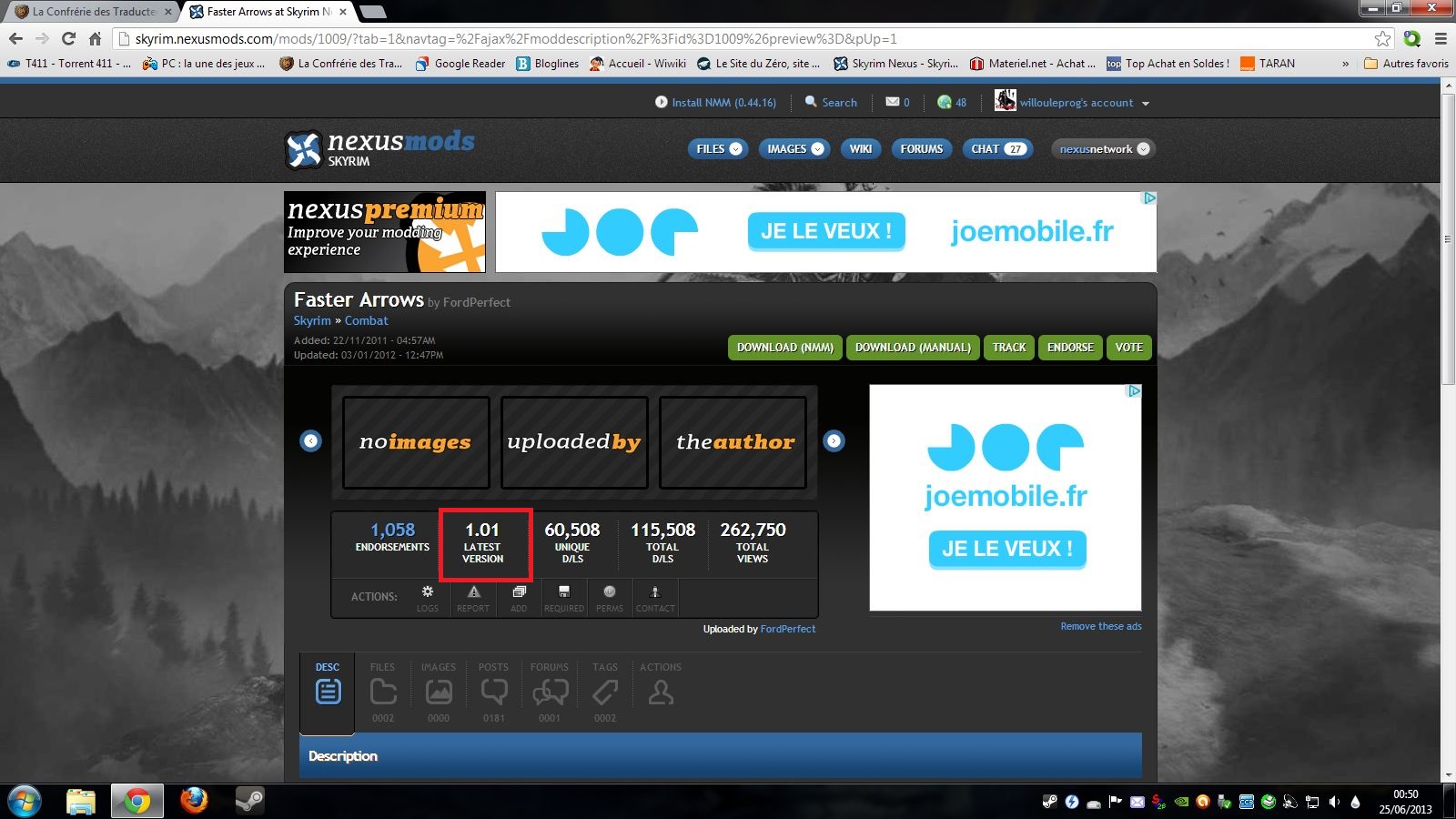The height and width of the screenshot is (819, 1456).
Task: Click the 'noimages' placeholder thumbnail
Action: (x=416, y=442)
